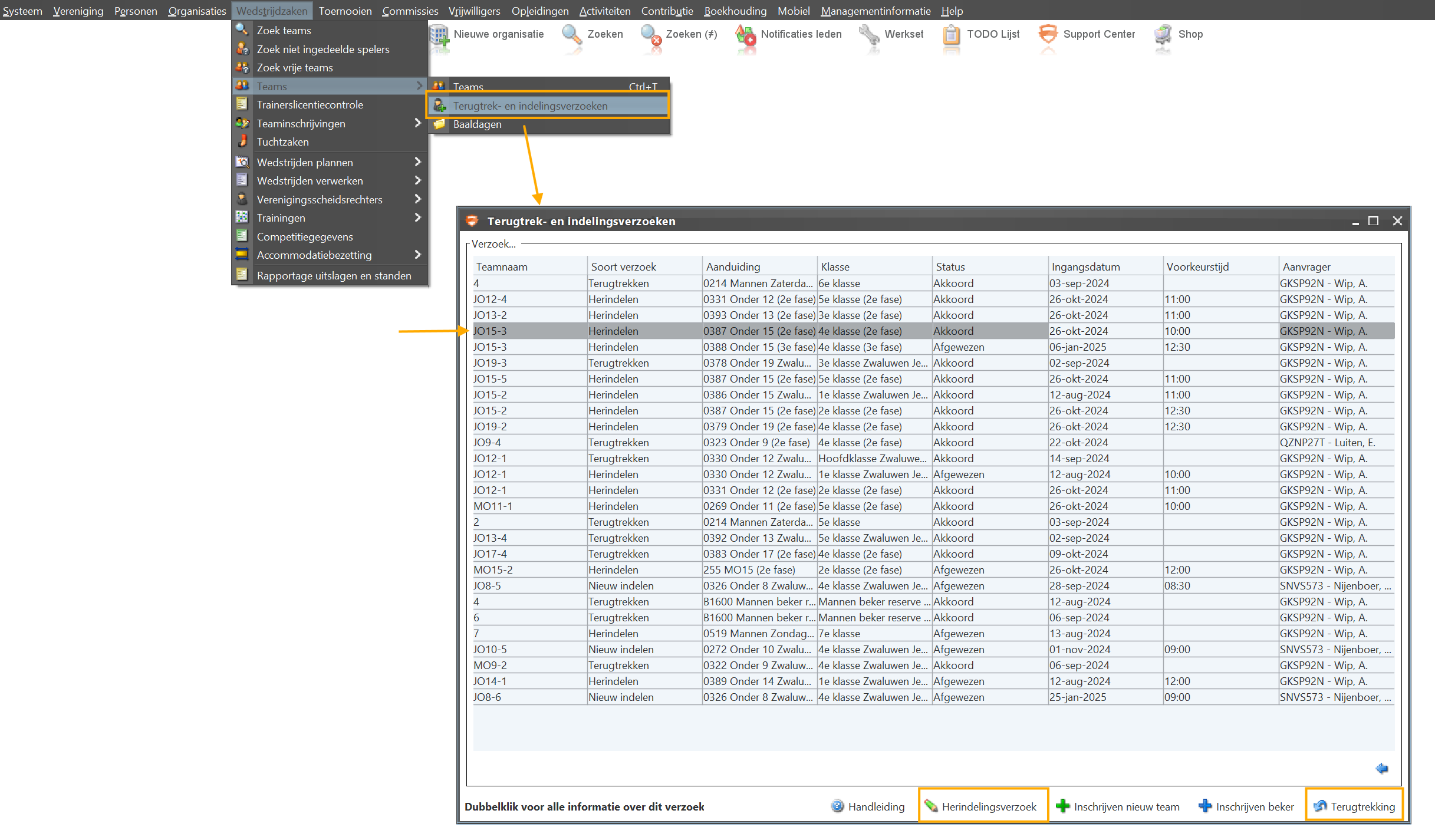Expand the Accommodatiebezetting submenu arrow
Image resolution: width=1435 pixels, height=840 pixels.
click(x=417, y=255)
